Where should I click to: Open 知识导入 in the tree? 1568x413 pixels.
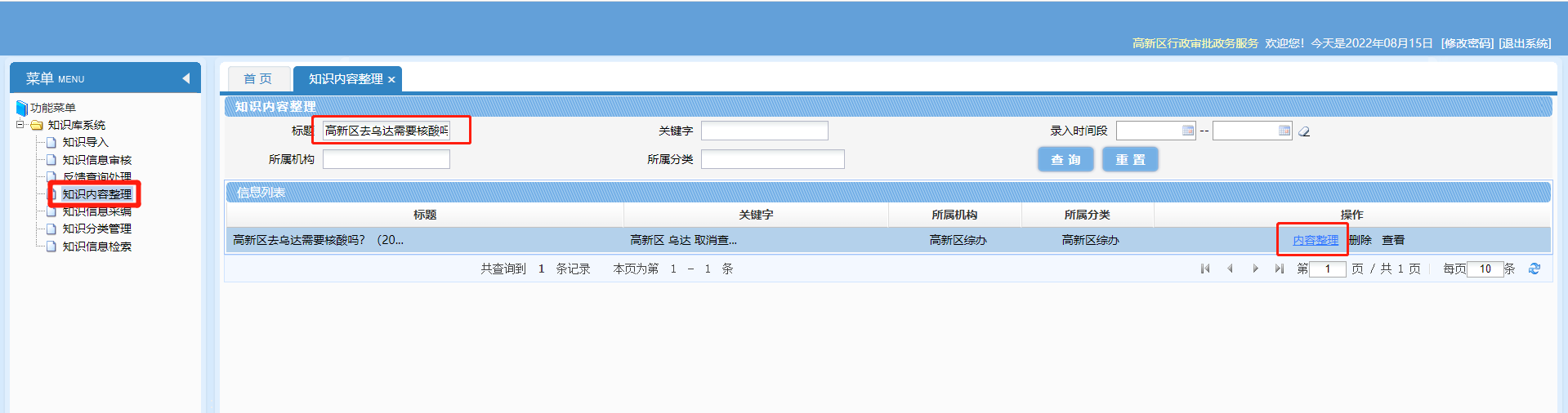coord(86,142)
